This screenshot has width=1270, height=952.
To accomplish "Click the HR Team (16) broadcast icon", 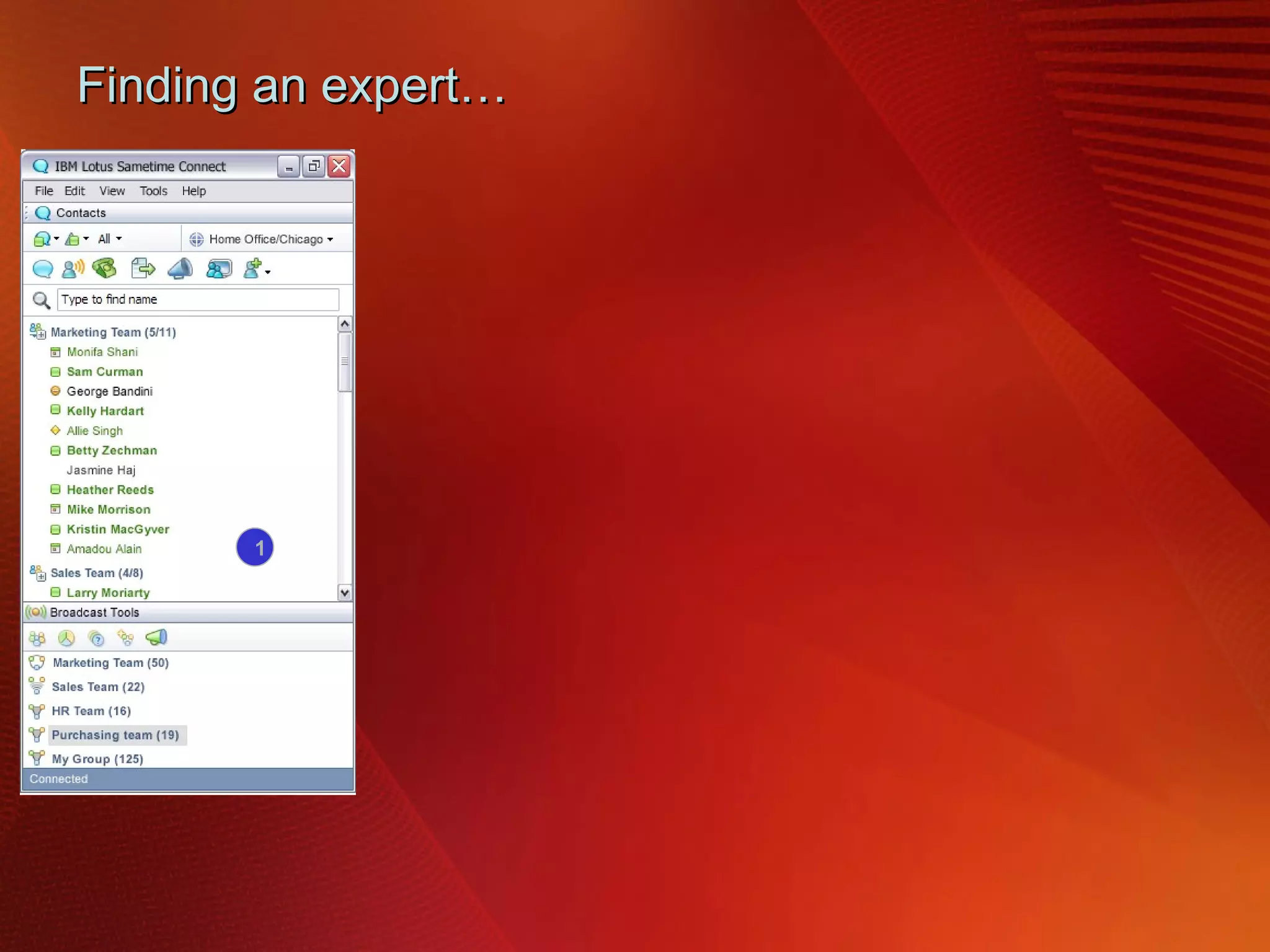I will tap(37, 711).
